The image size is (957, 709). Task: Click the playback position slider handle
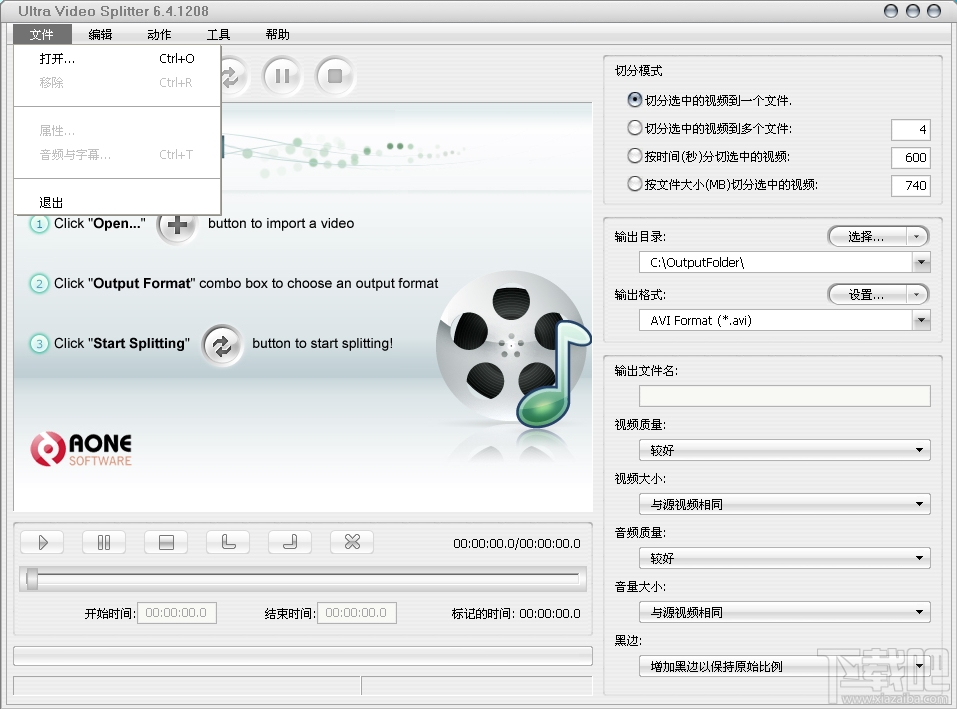(x=34, y=578)
